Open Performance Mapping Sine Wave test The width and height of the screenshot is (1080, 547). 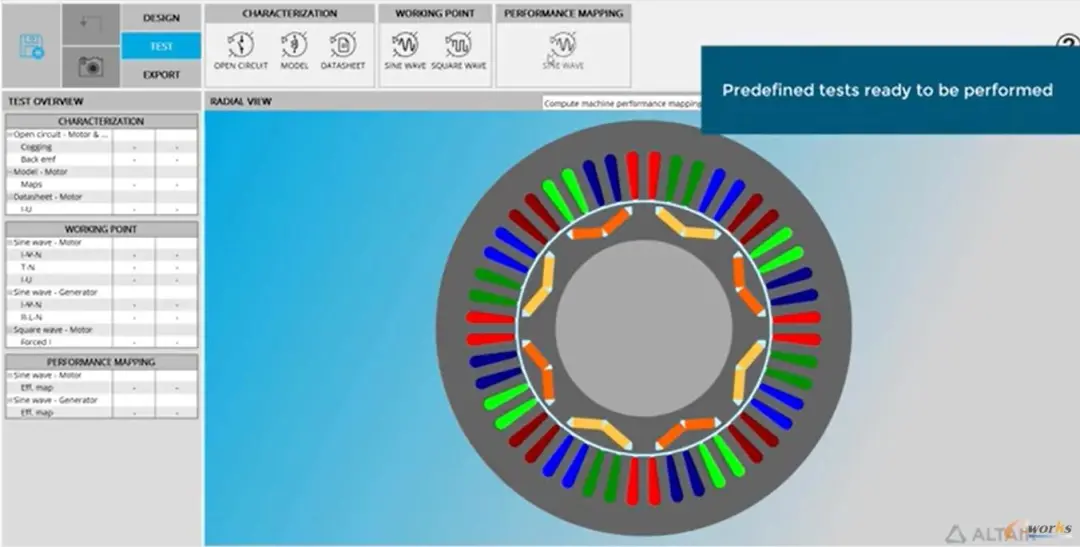coord(563,51)
